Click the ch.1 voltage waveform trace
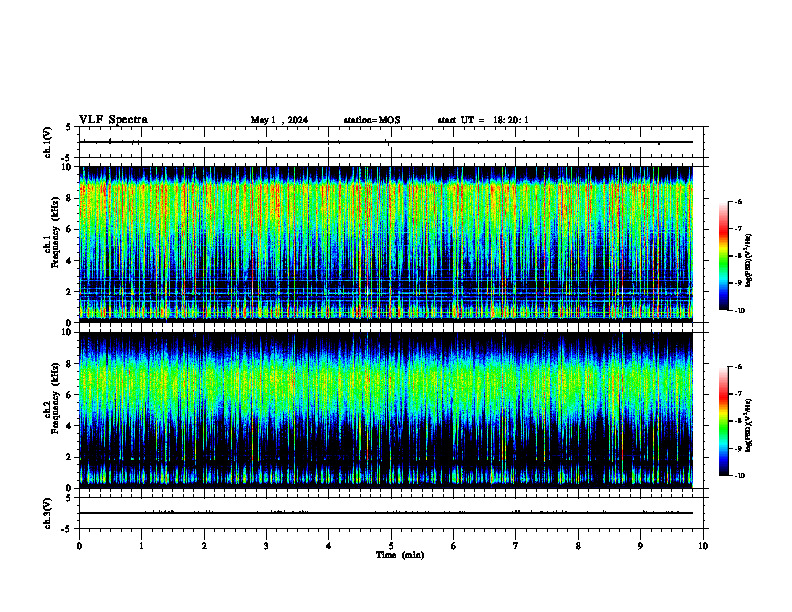792x612 pixels. click(386, 142)
